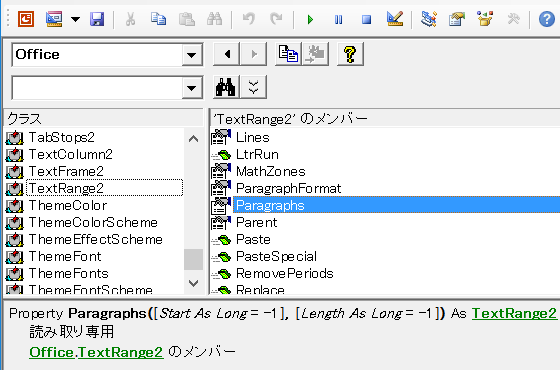Undo the last action
Viewport: 560px width, 370px height.
[x=249, y=19]
